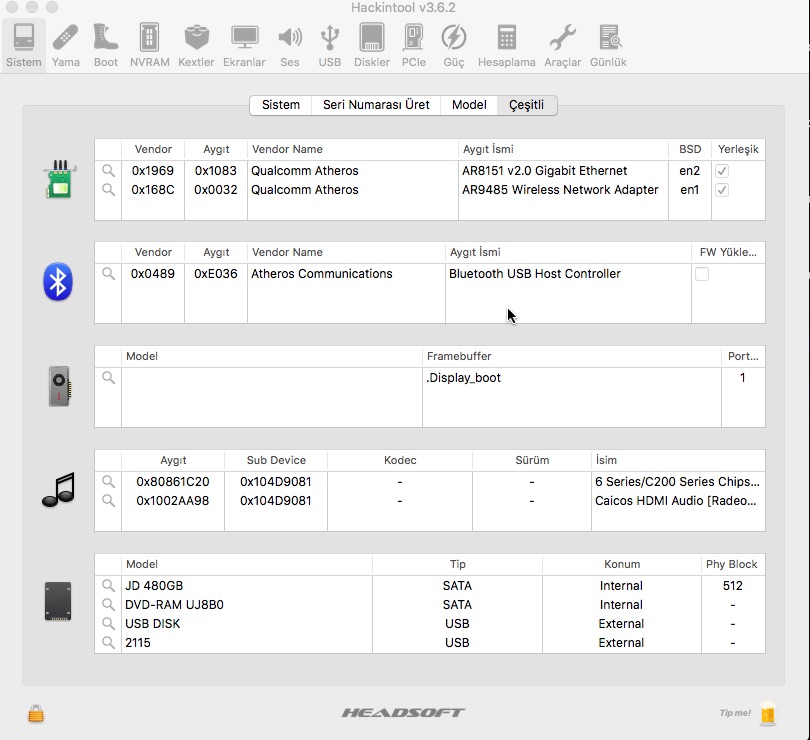Click the Tip me beer icon
The height and width of the screenshot is (740, 810).
(767, 713)
